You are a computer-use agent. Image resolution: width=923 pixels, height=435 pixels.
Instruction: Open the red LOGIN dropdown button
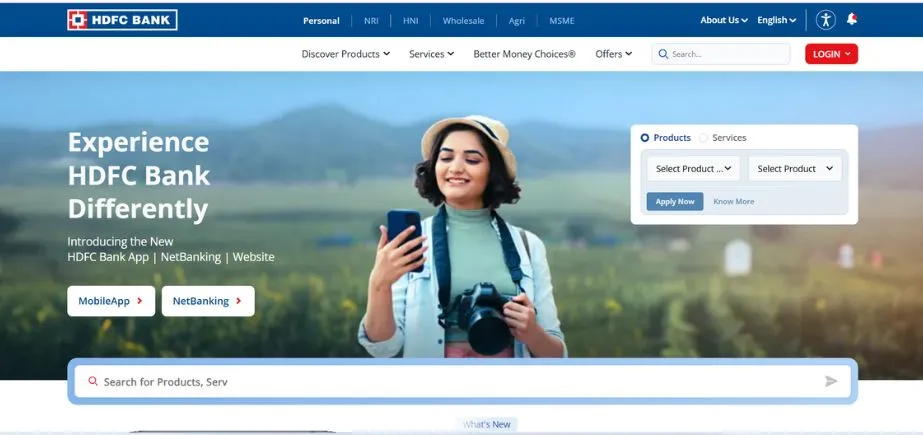pos(831,54)
